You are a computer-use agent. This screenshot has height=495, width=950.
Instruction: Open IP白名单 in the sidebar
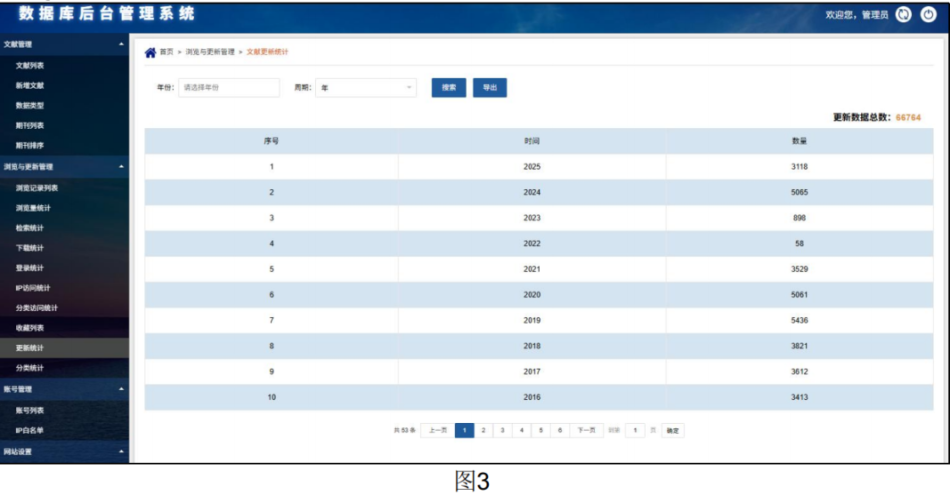[x=30, y=430]
